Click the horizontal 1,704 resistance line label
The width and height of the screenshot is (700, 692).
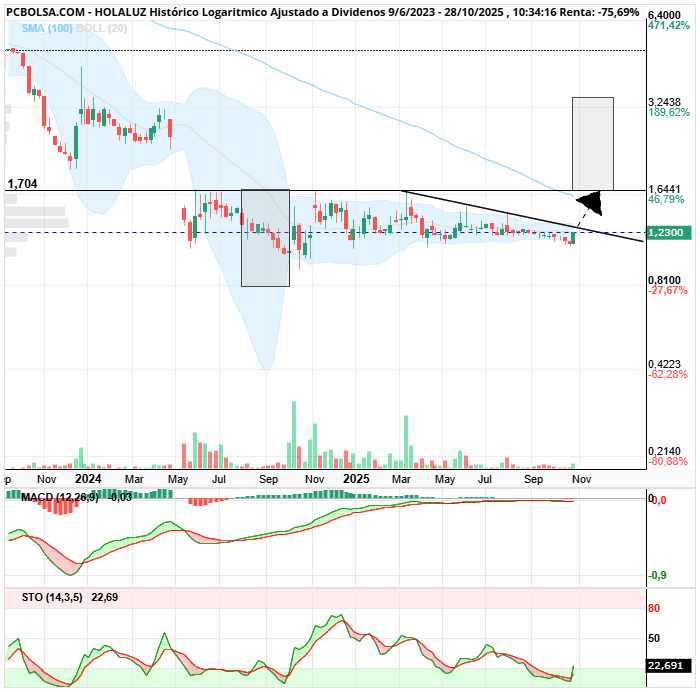22,184
